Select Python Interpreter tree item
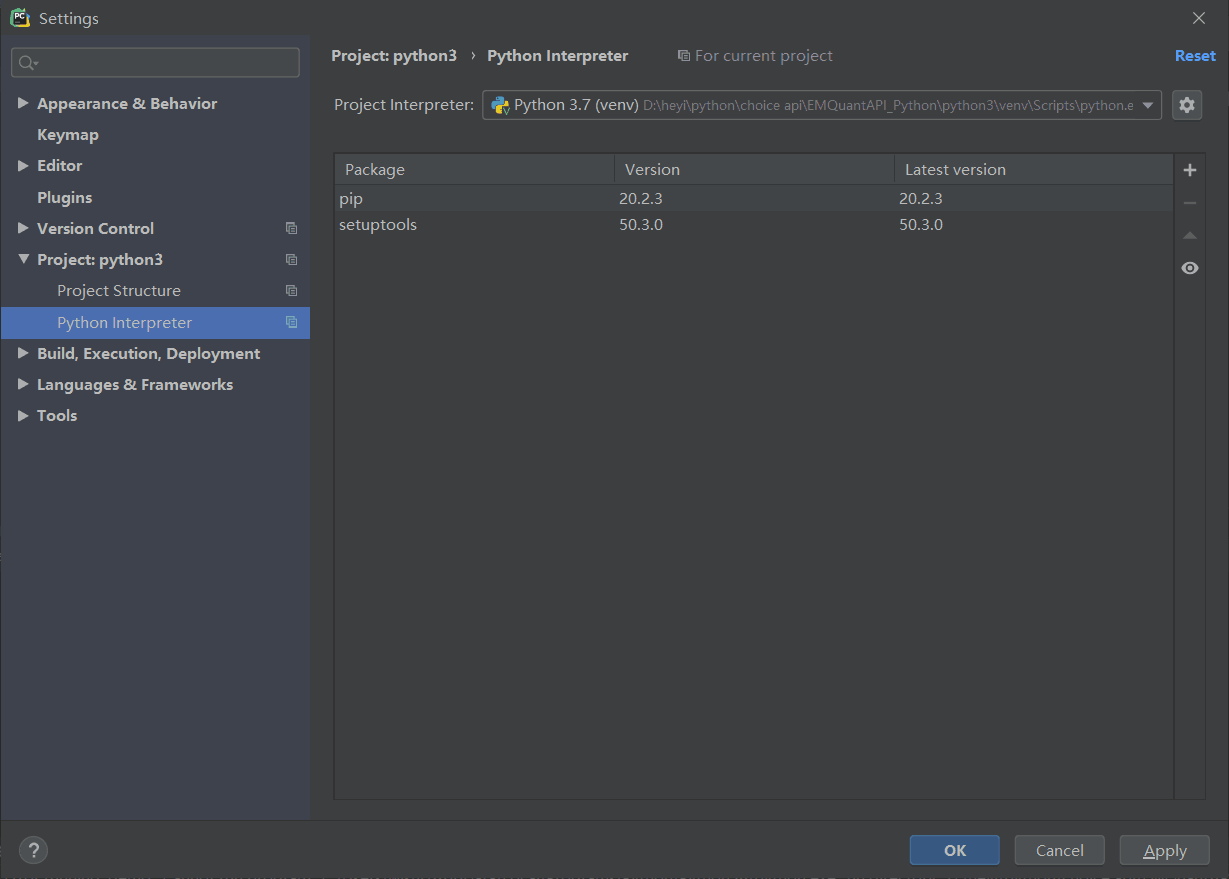1229x879 pixels. (x=155, y=322)
